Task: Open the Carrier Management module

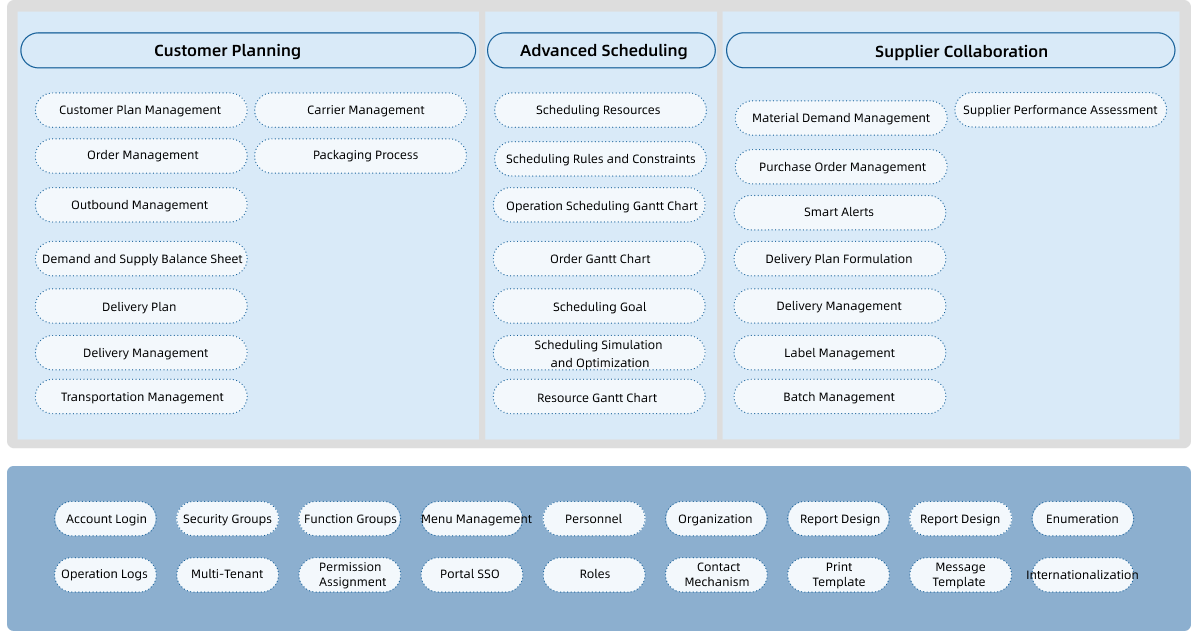Action: pos(360,110)
